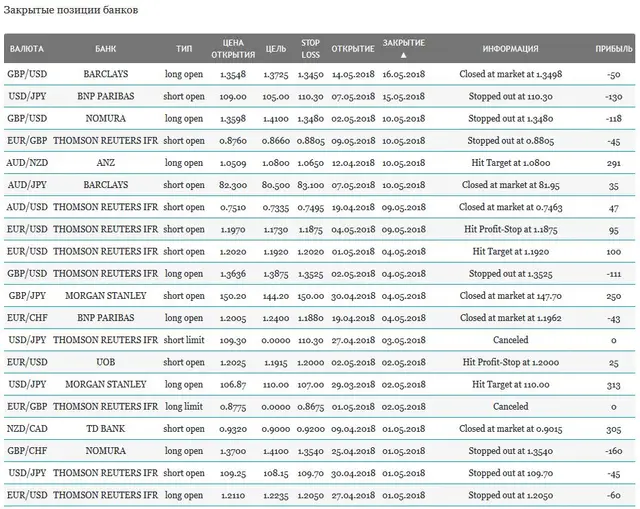Click the ANZ bank name
The image size is (640, 509).
(x=105, y=163)
